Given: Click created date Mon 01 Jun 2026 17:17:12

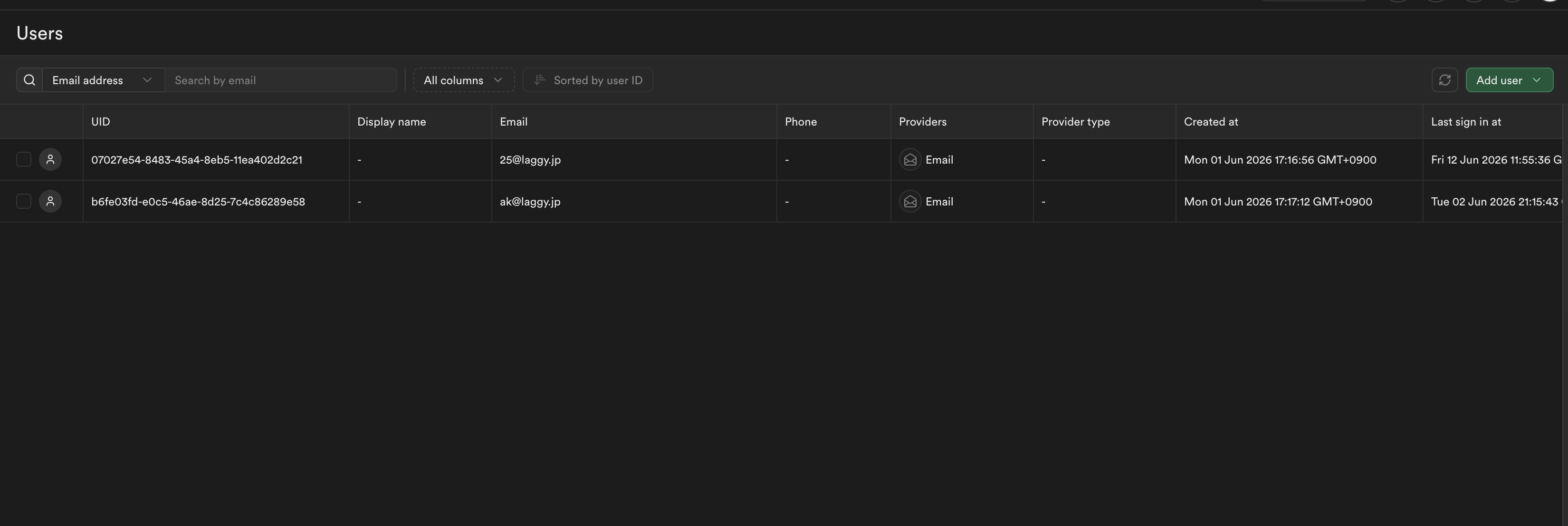Looking at the screenshot, I should pos(1278,202).
